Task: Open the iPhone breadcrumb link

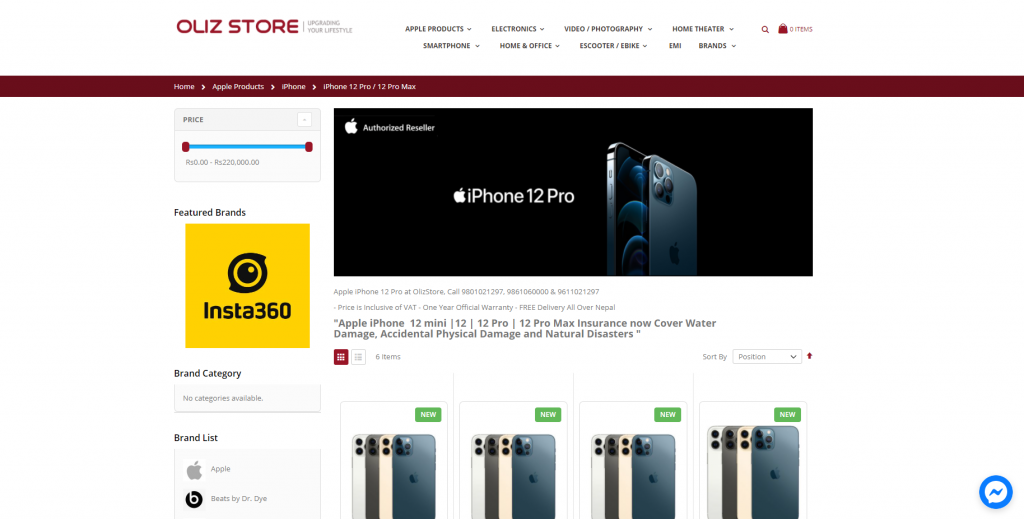Action: click(293, 86)
